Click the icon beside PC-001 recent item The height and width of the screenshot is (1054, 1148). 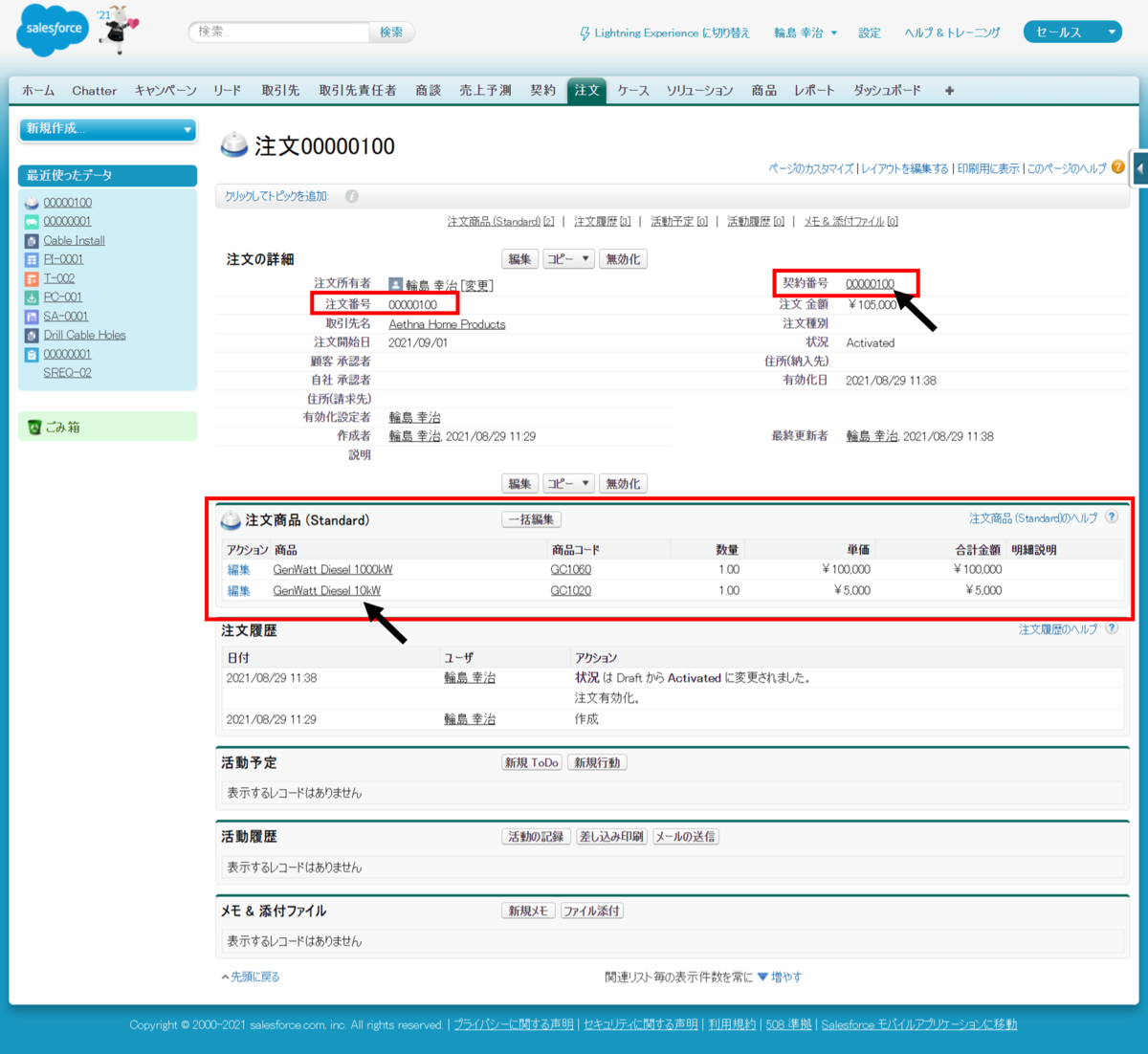pos(32,297)
